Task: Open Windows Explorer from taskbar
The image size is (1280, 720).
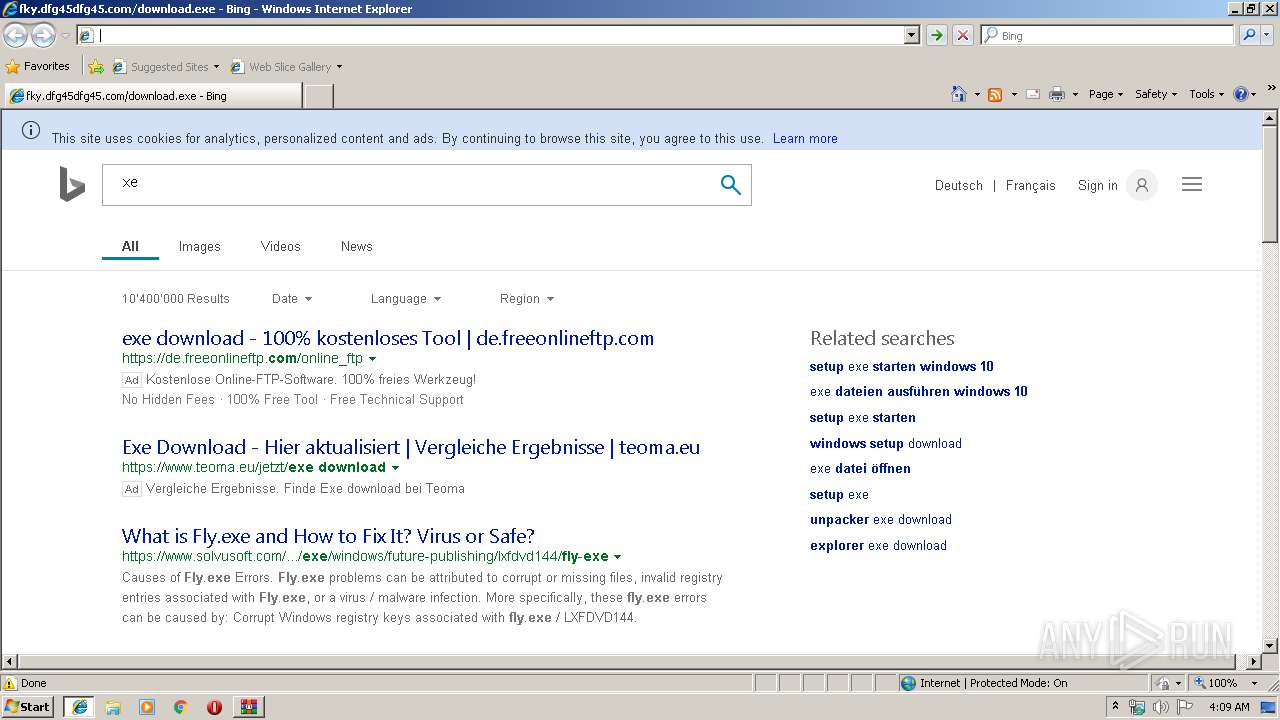Action: (x=113, y=707)
